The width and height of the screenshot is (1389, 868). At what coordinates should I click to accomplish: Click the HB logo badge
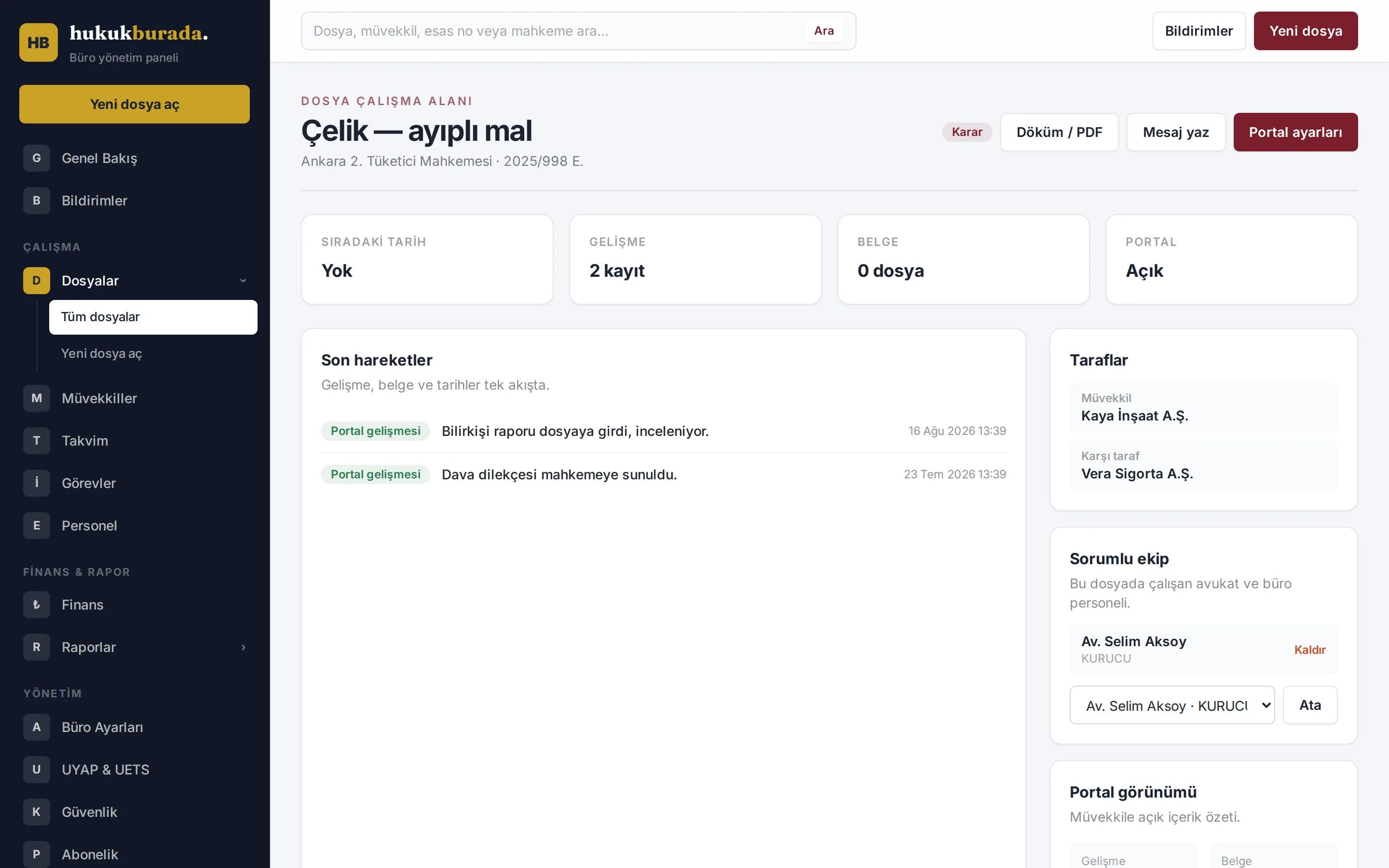[x=39, y=42]
